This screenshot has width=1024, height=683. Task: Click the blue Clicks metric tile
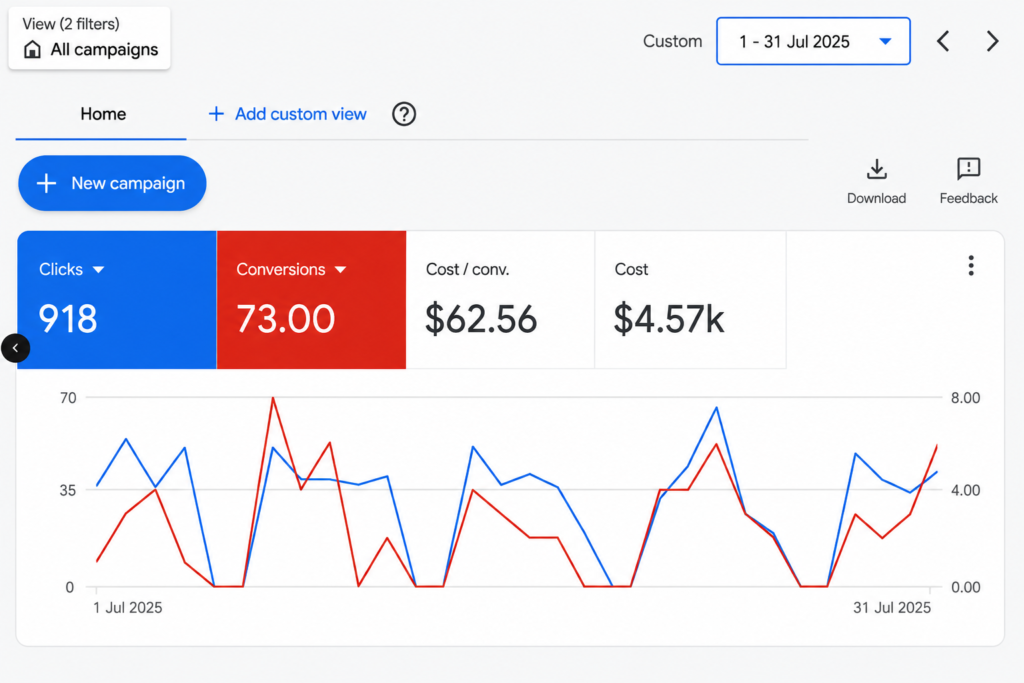[x=117, y=300]
